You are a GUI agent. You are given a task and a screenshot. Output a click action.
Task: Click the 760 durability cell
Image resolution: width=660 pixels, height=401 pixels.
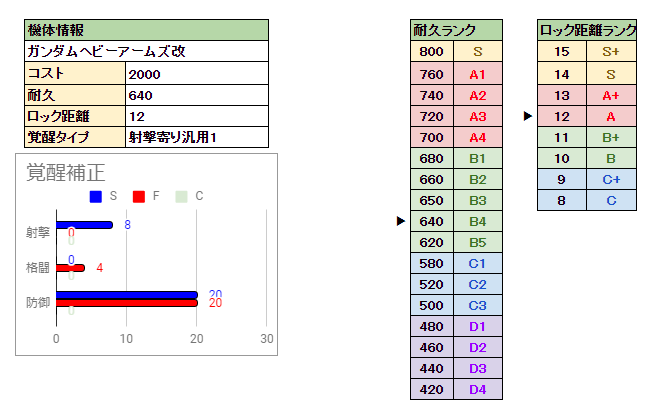tap(432, 74)
